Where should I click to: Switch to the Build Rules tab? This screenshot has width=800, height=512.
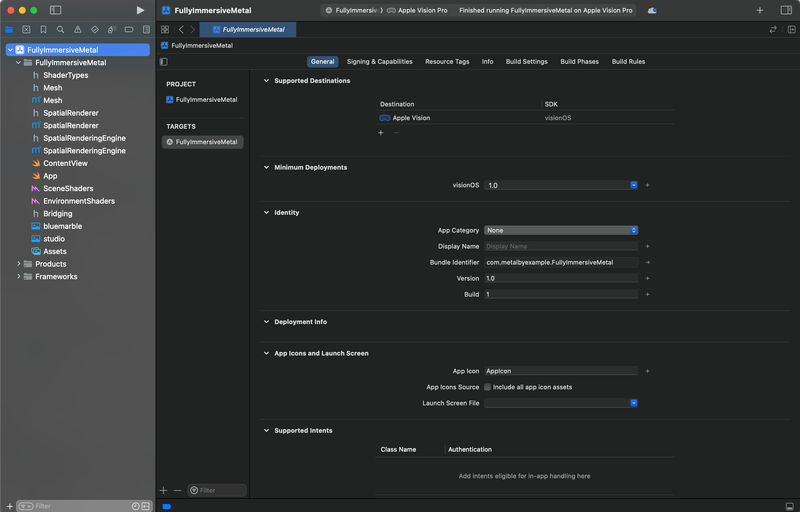tap(628, 62)
